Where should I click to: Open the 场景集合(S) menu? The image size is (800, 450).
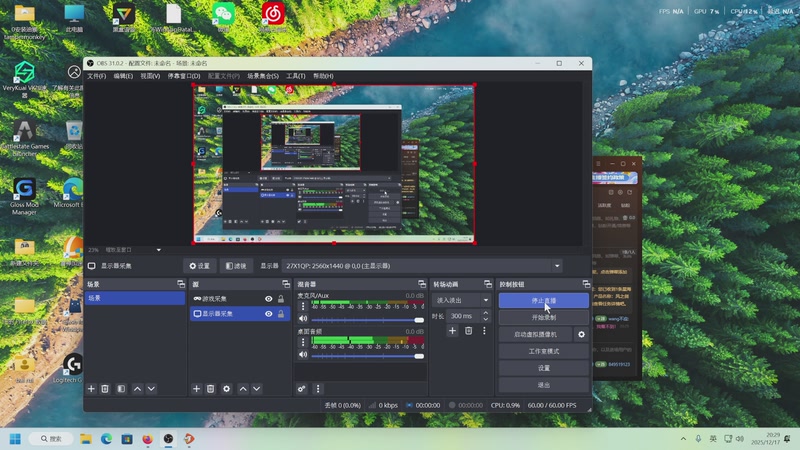point(263,76)
